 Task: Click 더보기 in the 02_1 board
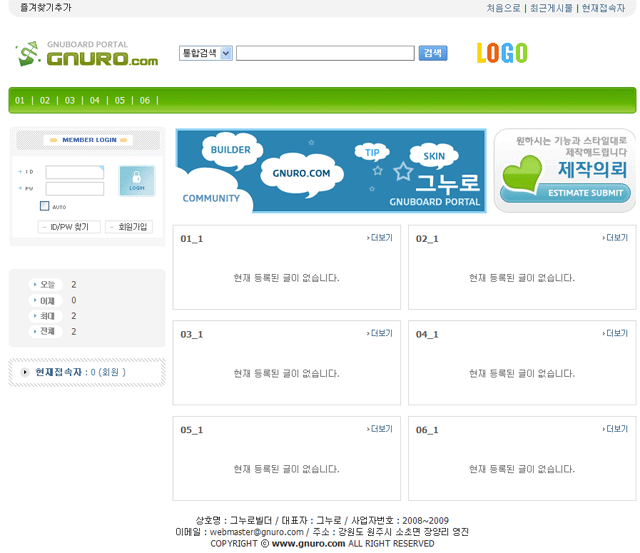615,238
